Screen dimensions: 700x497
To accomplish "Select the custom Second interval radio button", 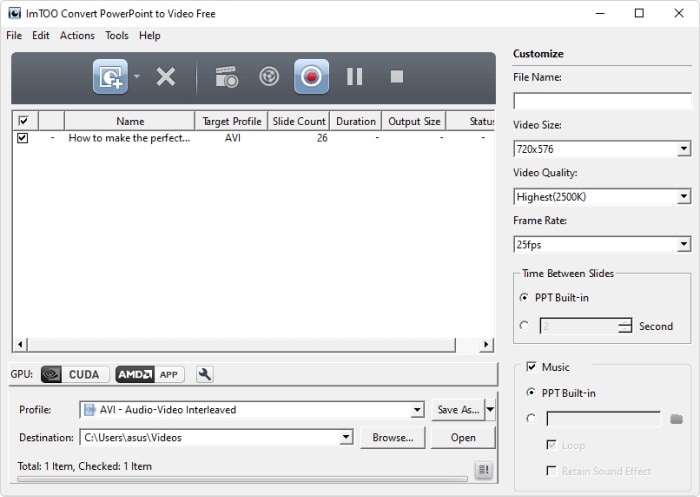I will 524,326.
